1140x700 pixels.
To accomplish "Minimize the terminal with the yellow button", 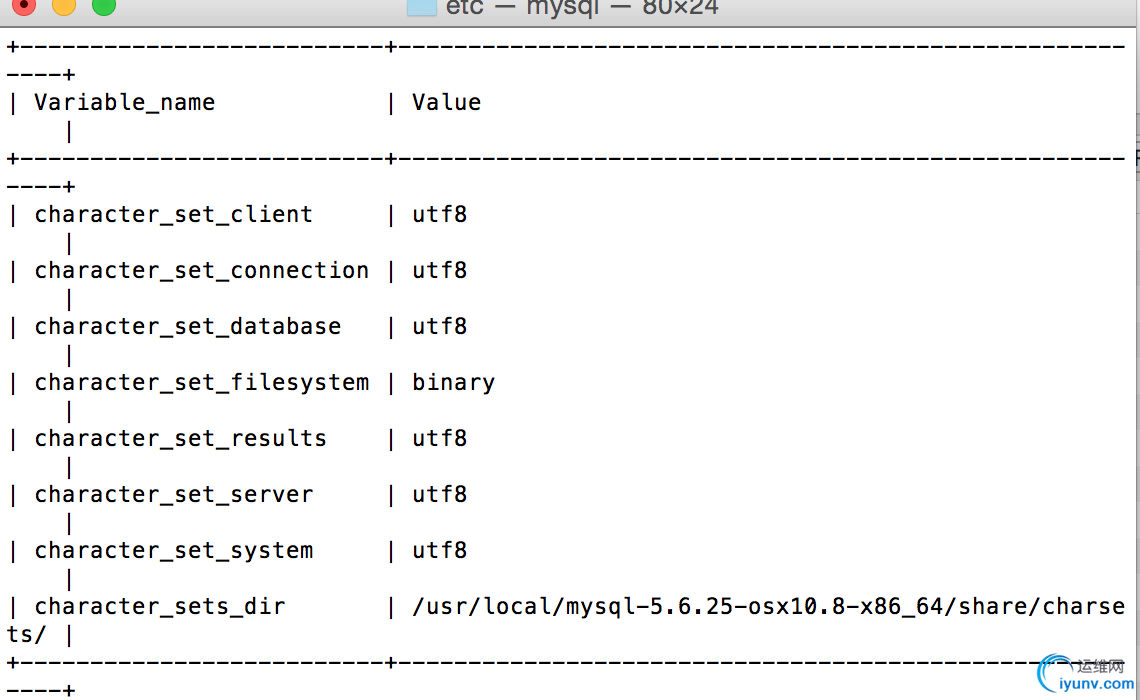I will click(x=64, y=6).
